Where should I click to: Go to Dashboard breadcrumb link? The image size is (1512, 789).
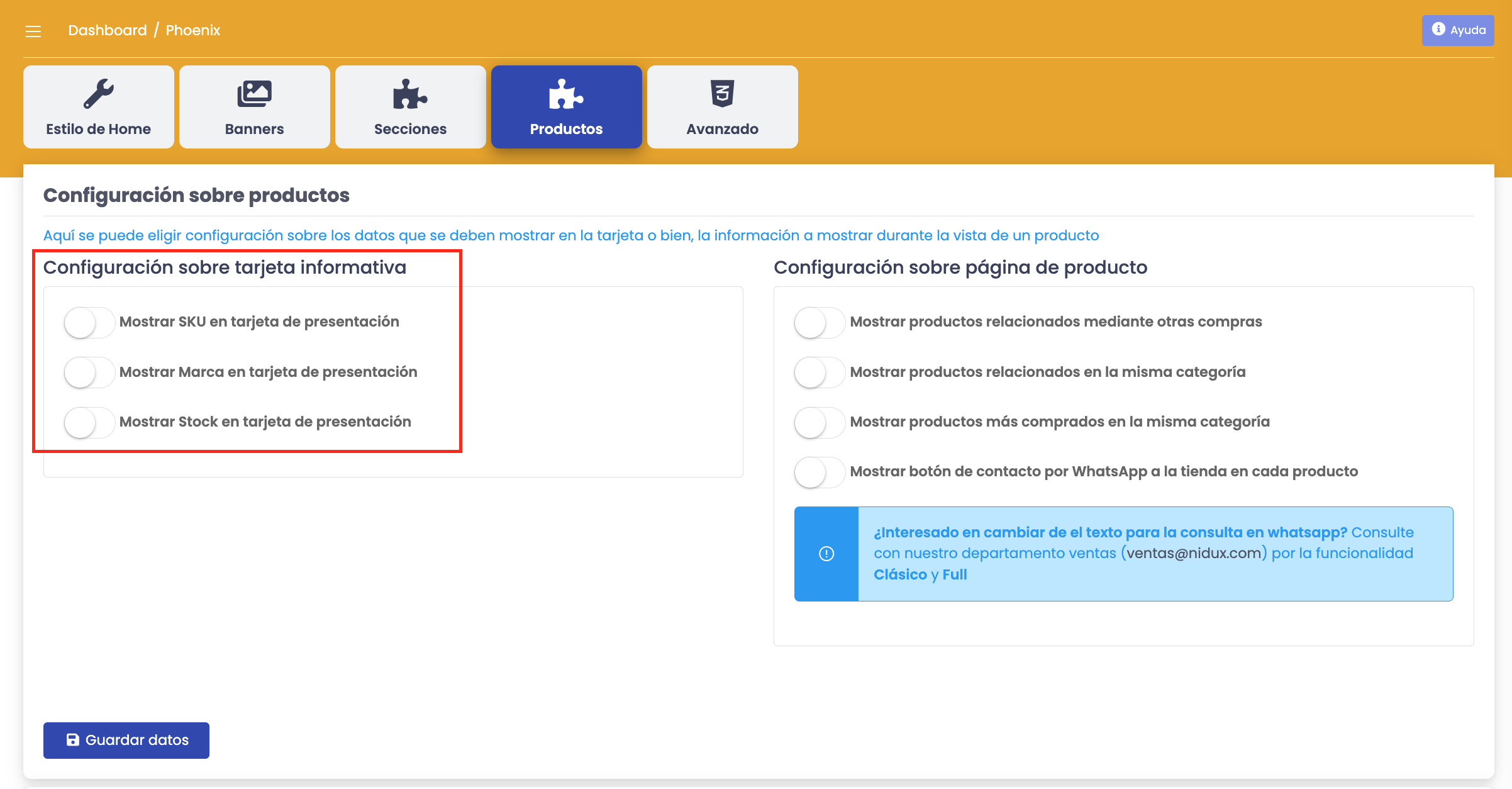108,30
